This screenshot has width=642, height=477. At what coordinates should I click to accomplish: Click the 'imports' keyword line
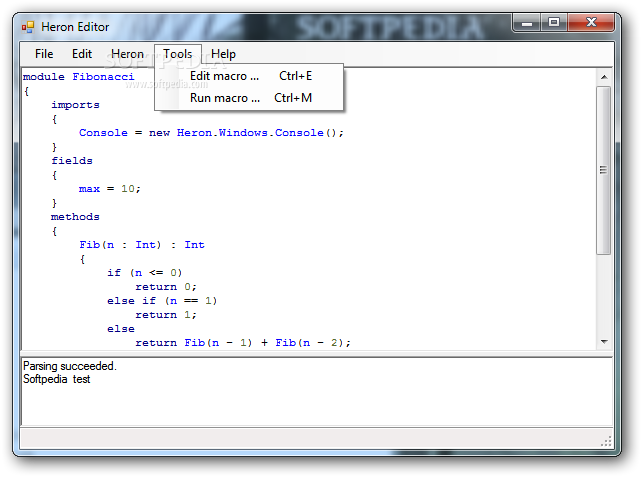coord(75,105)
